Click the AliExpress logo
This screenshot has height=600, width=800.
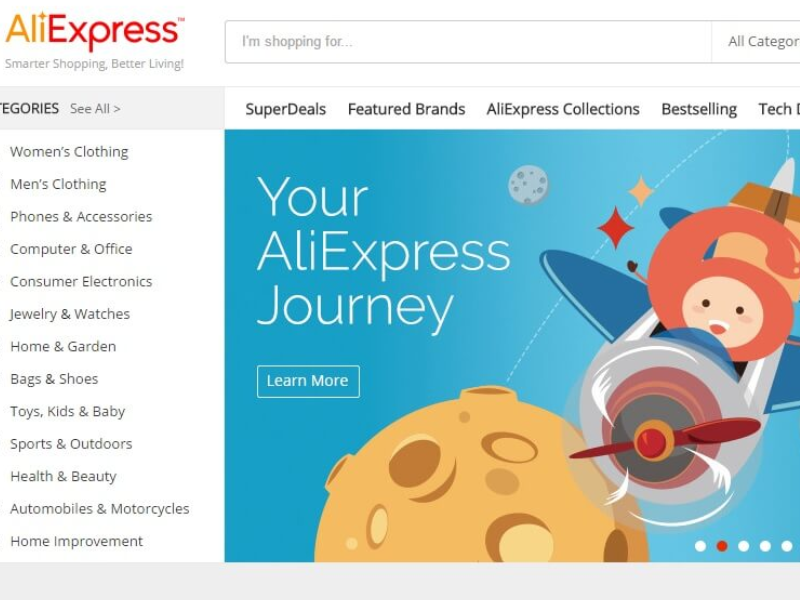[x=95, y=32]
